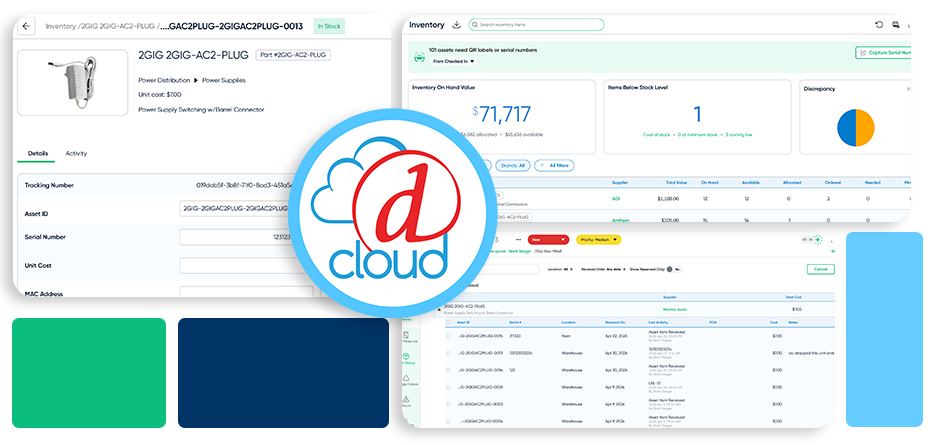Open the red New status dropdown
Image resolution: width=933 pixels, height=445 pixels.
click(549, 240)
